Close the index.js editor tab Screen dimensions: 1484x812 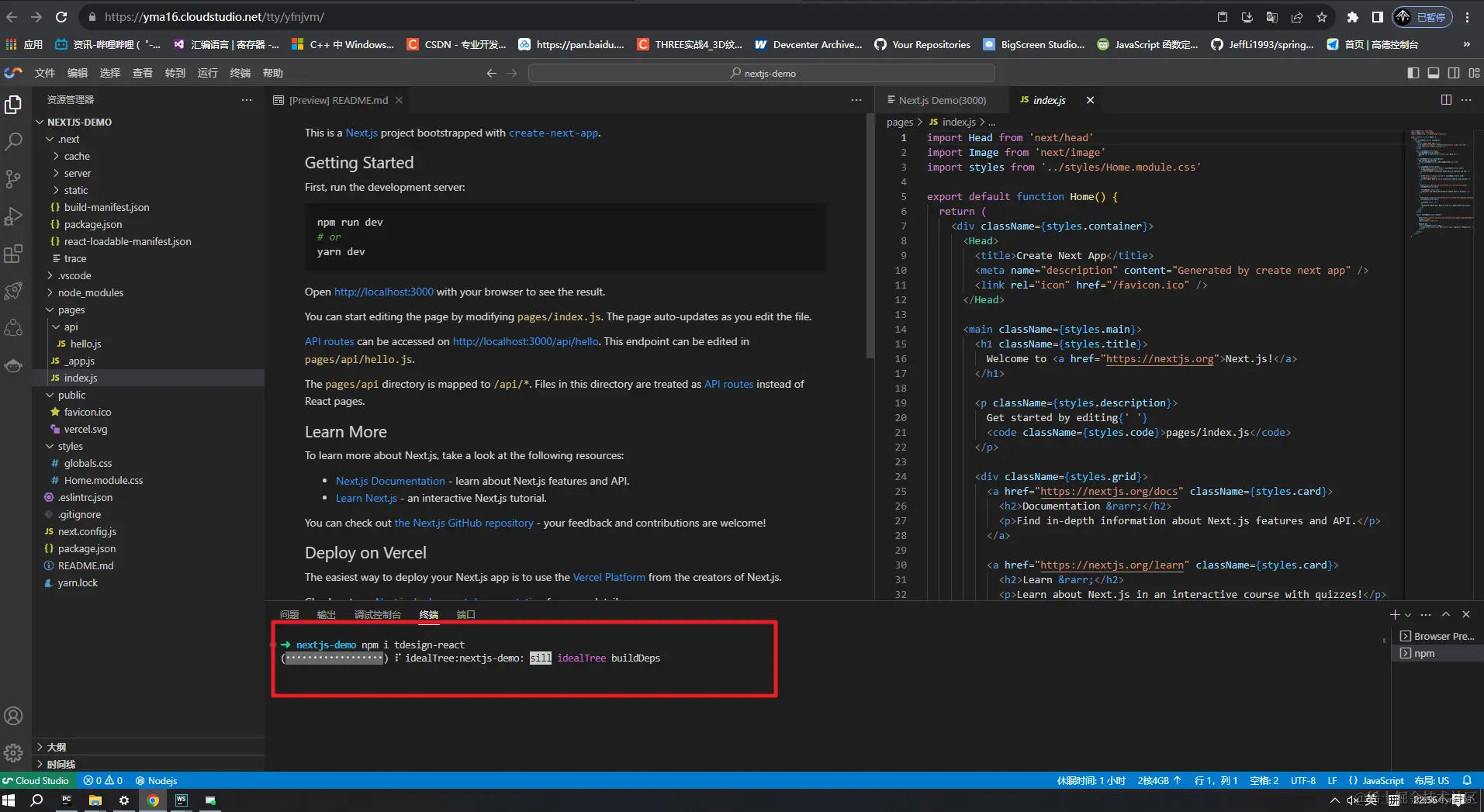click(1090, 100)
